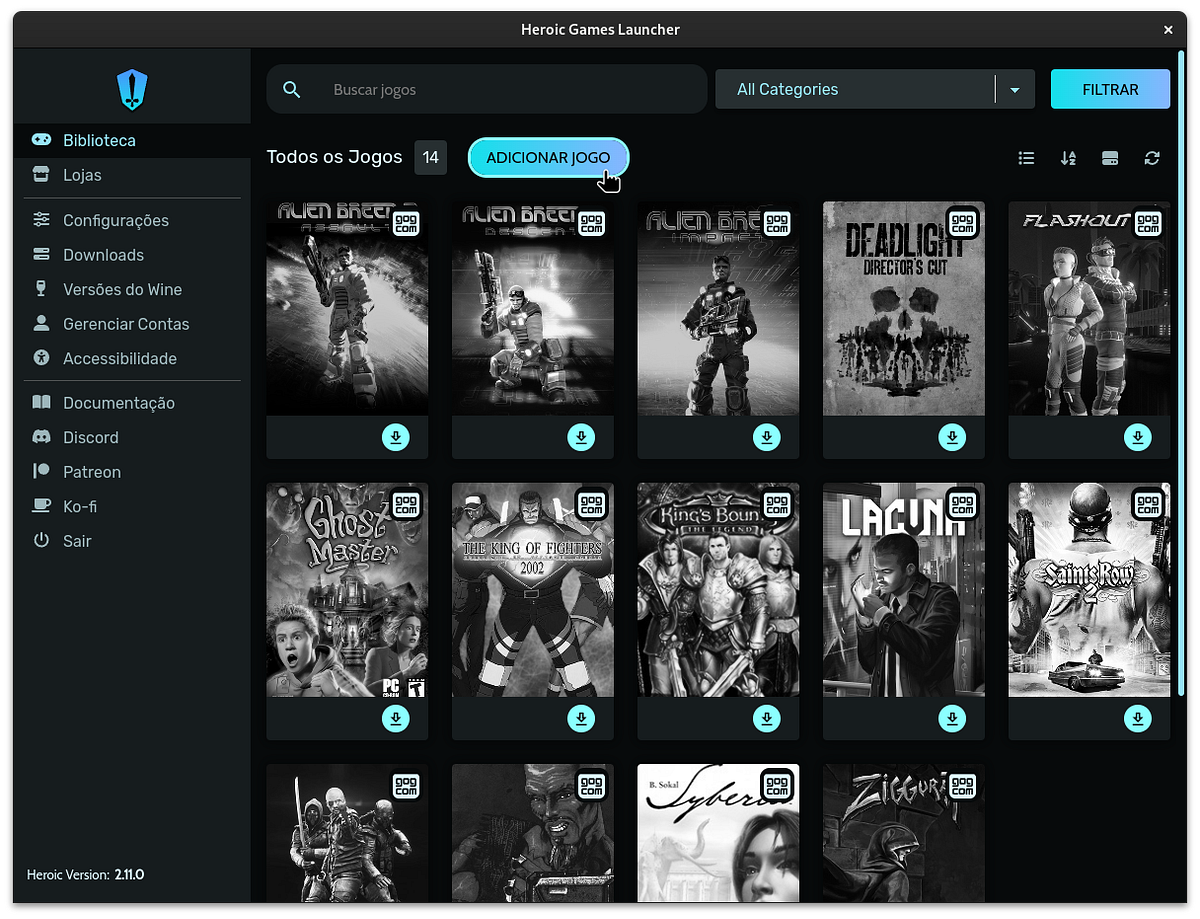The image size is (1200, 919).
Task: Open Versões do Wine page
Action: (132, 289)
